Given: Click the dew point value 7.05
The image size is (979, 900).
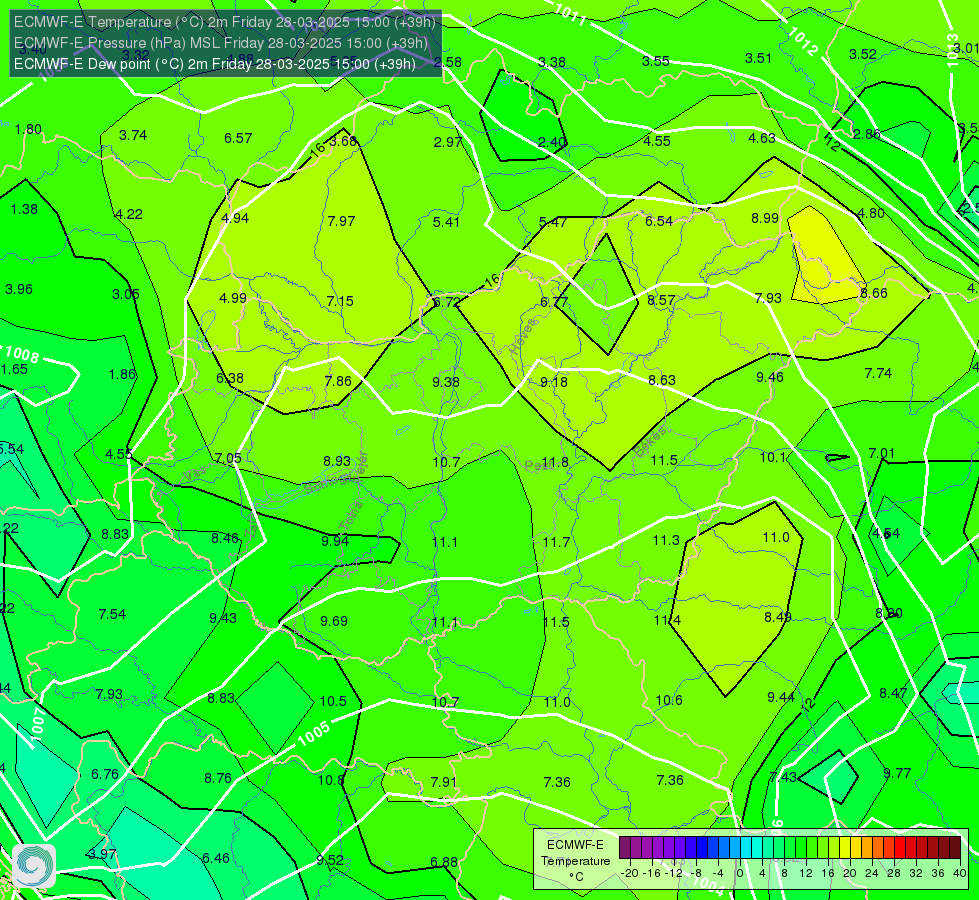Looking at the screenshot, I should (x=228, y=458).
